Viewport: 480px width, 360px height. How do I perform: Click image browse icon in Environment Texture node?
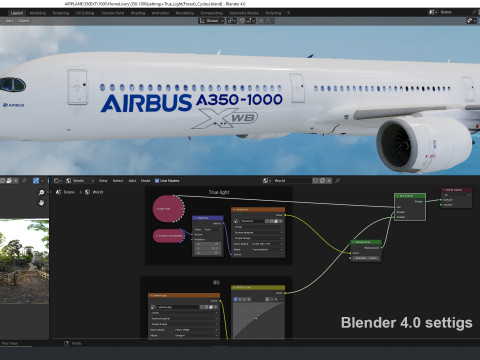tap(237, 221)
